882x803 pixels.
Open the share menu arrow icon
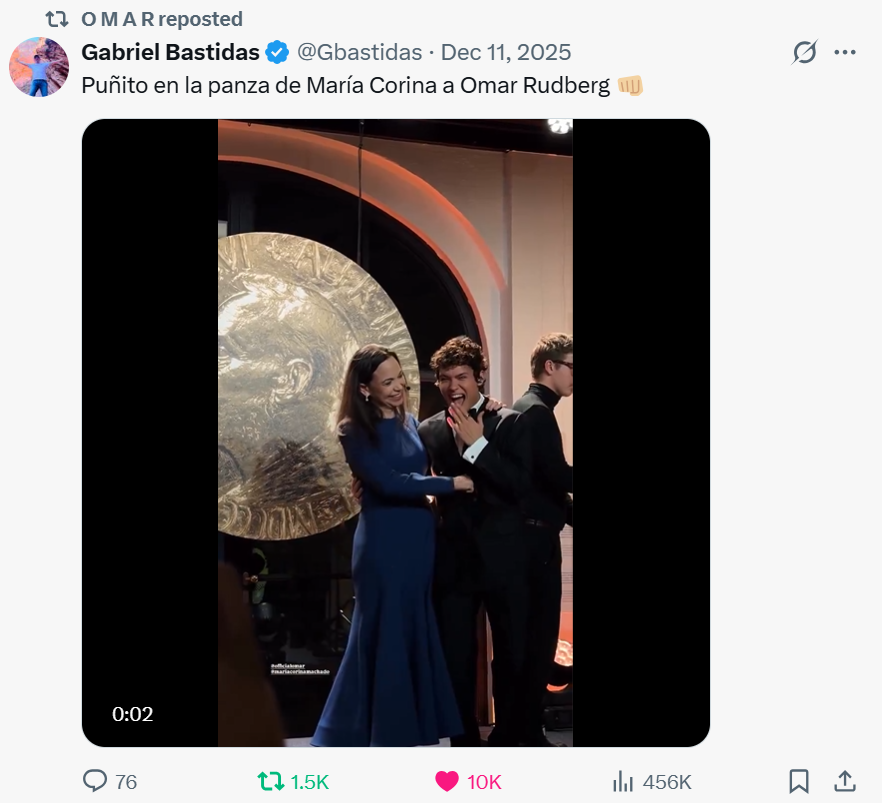844,781
